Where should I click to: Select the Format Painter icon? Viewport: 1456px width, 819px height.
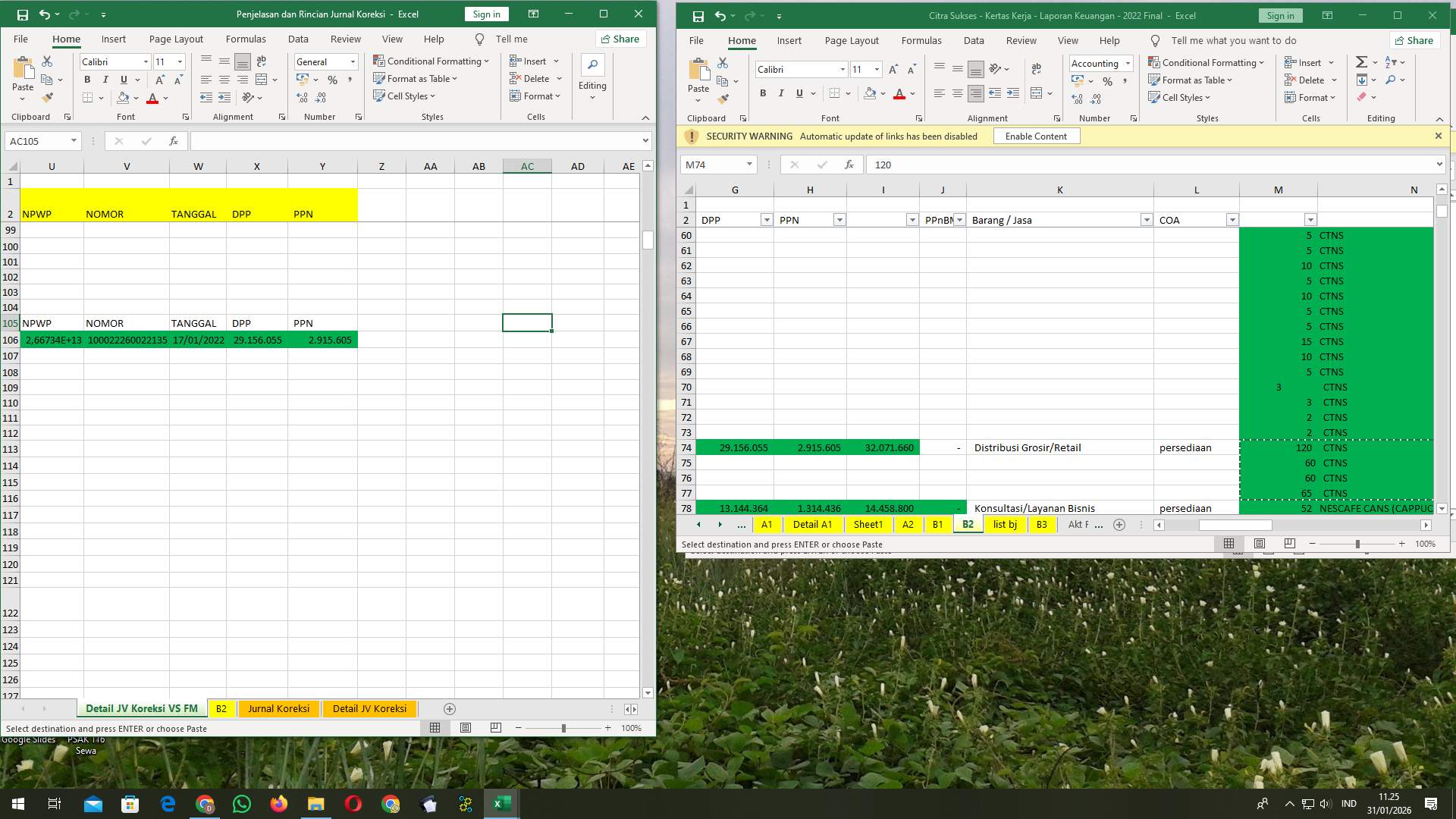[48, 97]
